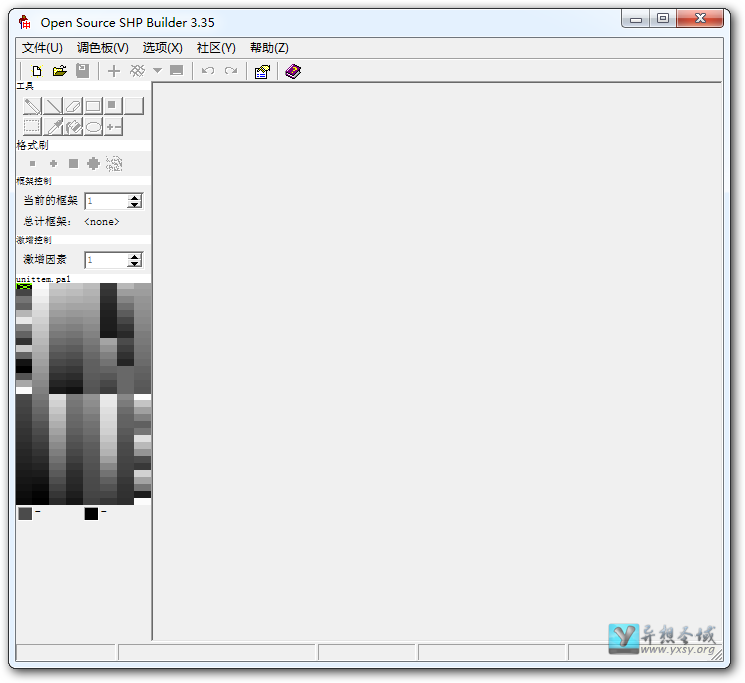This screenshot has width=745, height=683.
Task: Pick the Rectangle tool
Action: [x=93, y=106]
